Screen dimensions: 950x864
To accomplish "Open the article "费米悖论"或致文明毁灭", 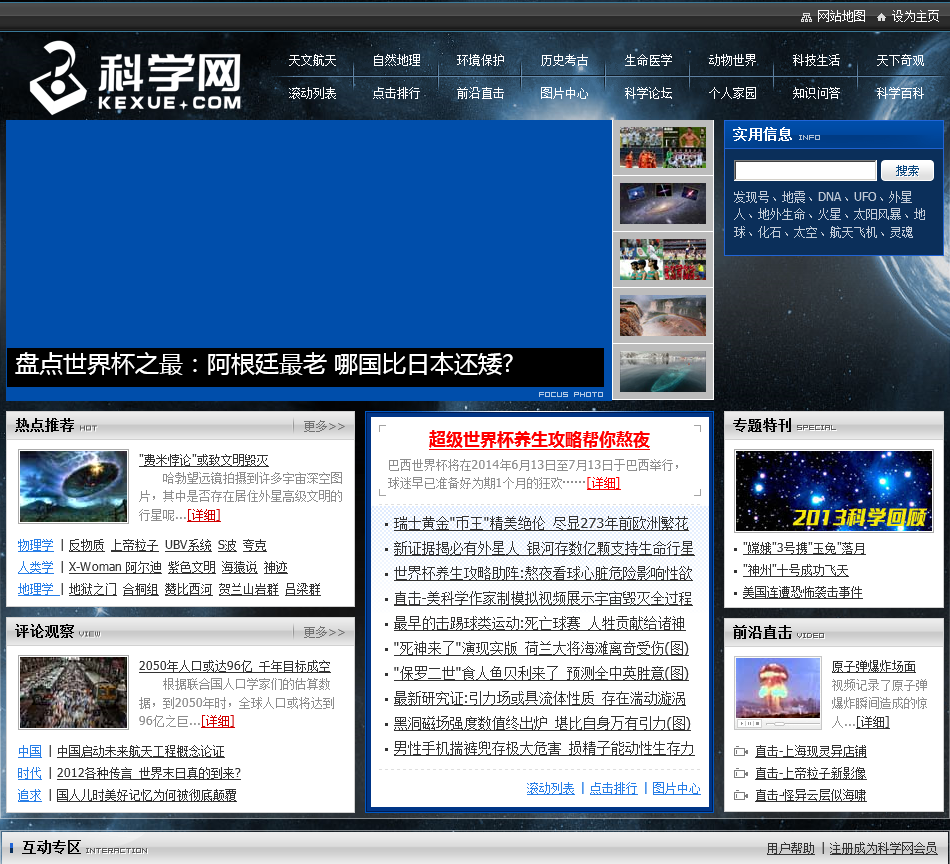I will [204, 460].
